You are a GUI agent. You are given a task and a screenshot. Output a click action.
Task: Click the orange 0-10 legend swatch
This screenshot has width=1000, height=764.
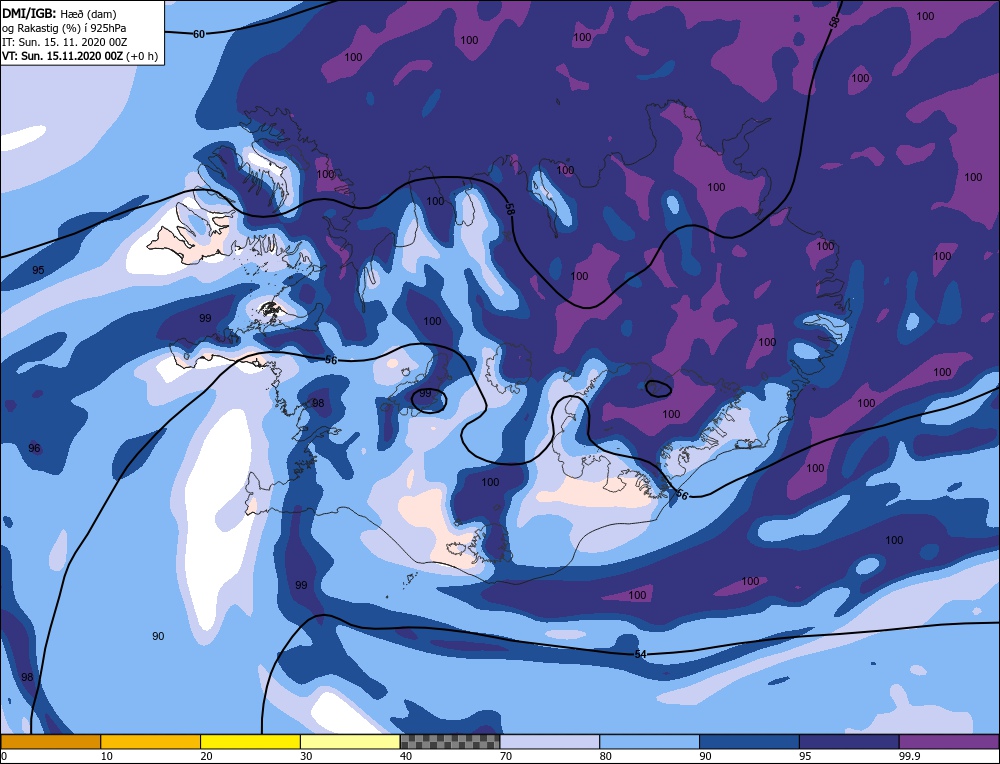(50, 741)
